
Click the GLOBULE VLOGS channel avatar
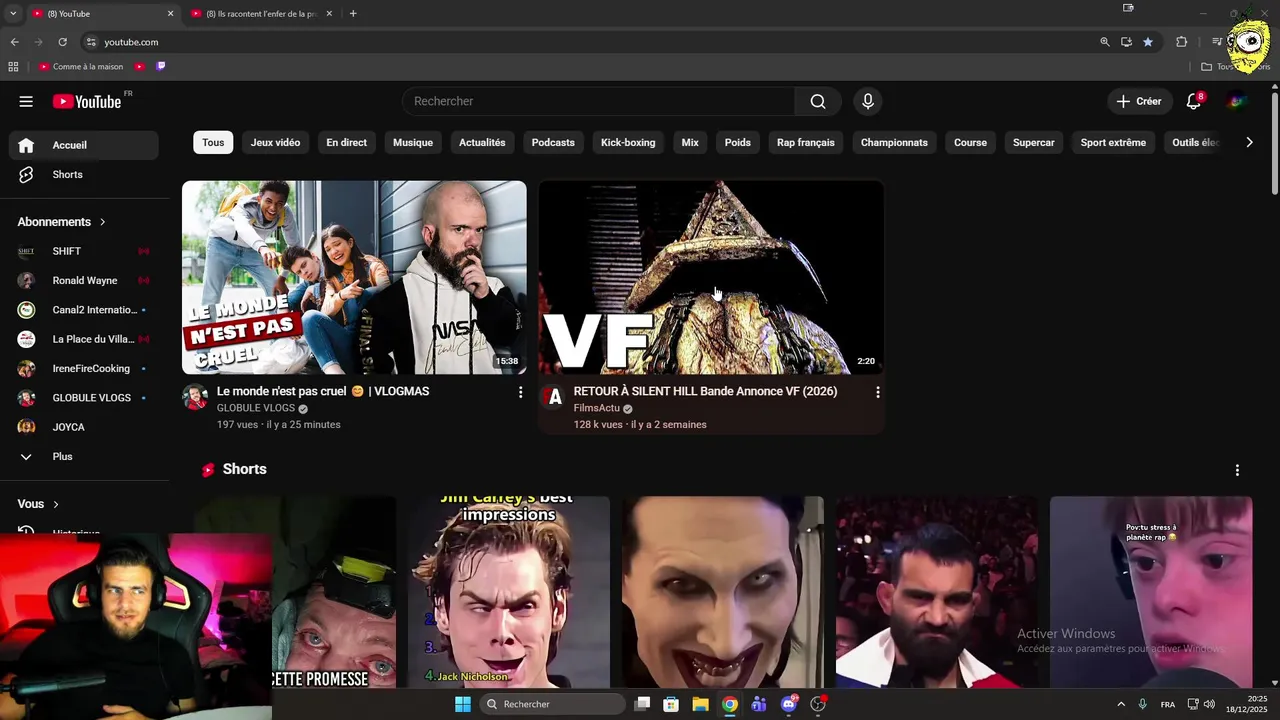click(x=195, y=397)
